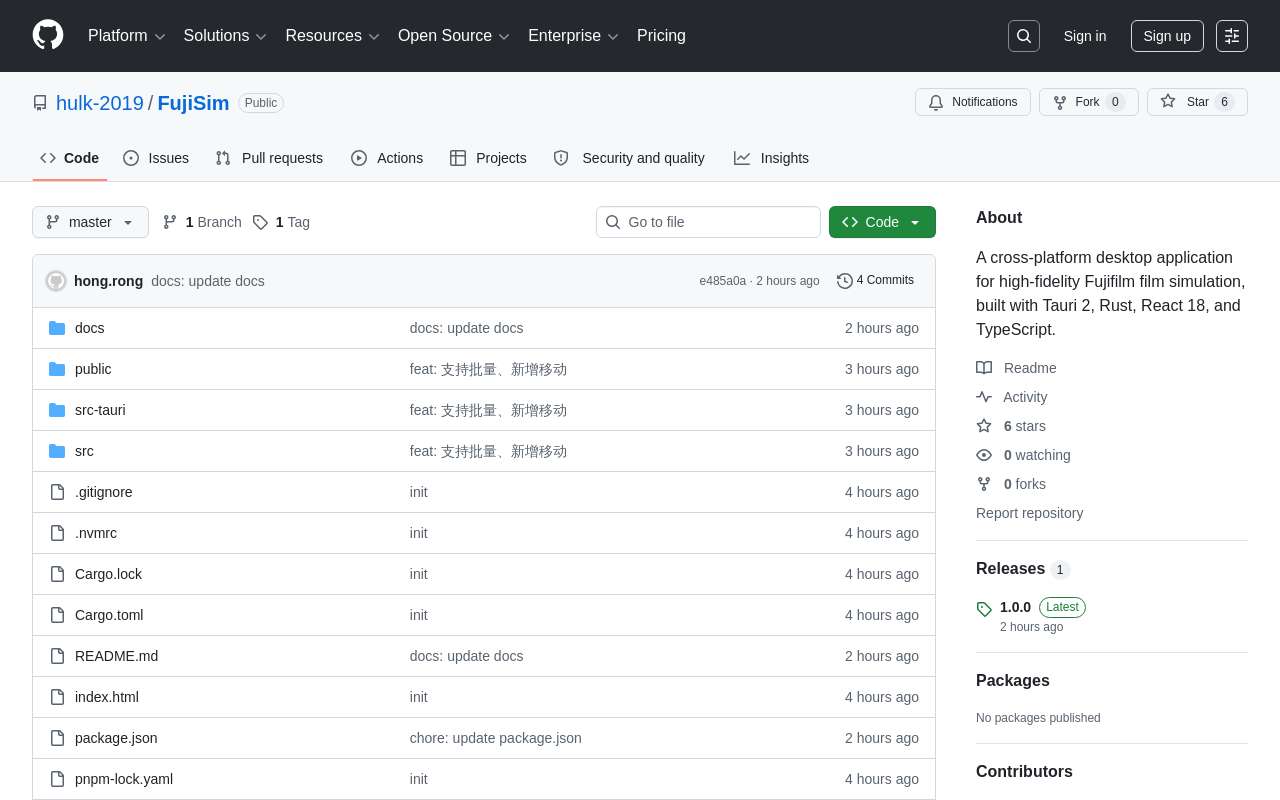The image size is (1280, 800).
Task: Switch to the Pull requests tab
Action: pyautogui.click(x=269, y=158)
